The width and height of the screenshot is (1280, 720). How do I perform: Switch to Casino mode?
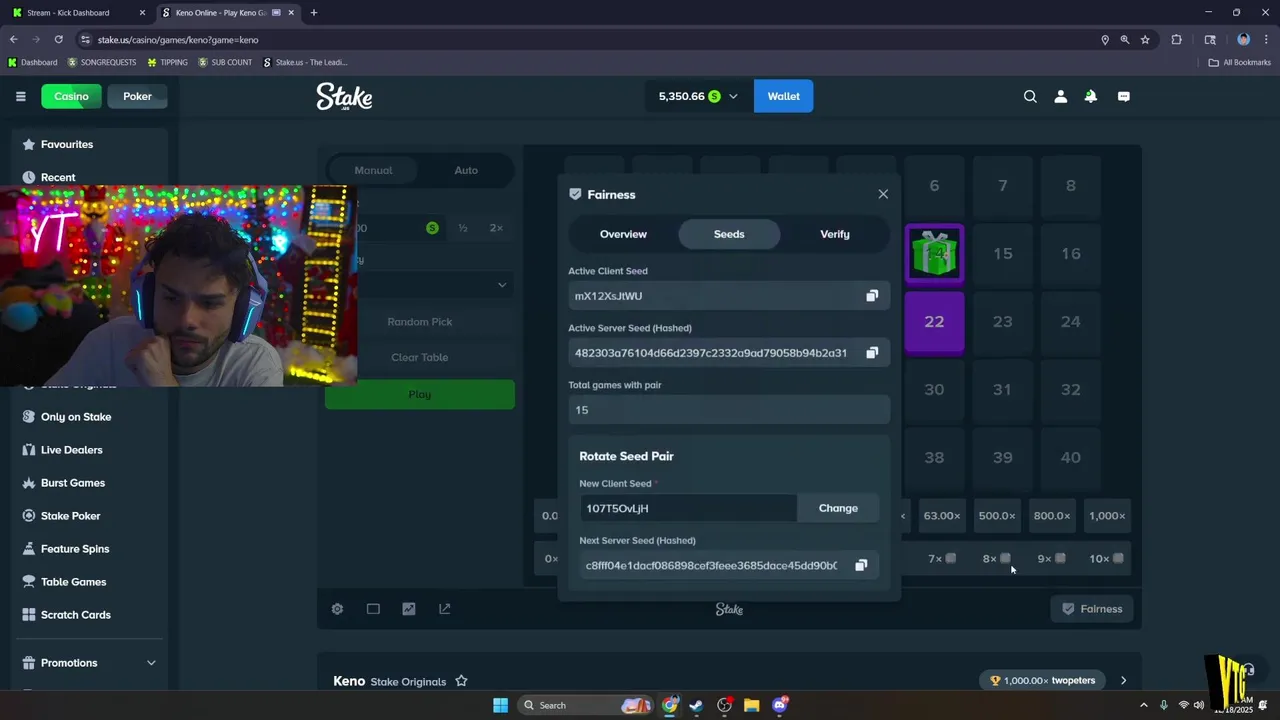71,96
